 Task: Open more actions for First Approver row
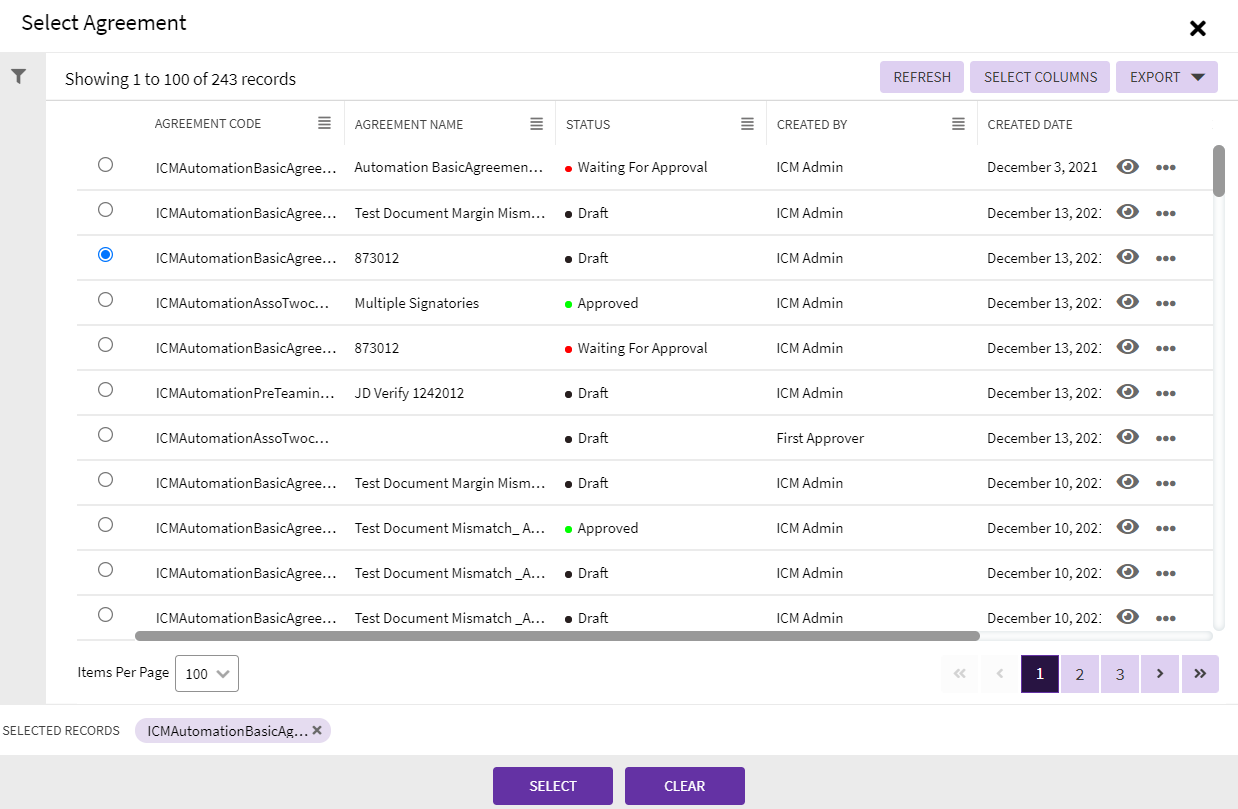(1165, 438)
